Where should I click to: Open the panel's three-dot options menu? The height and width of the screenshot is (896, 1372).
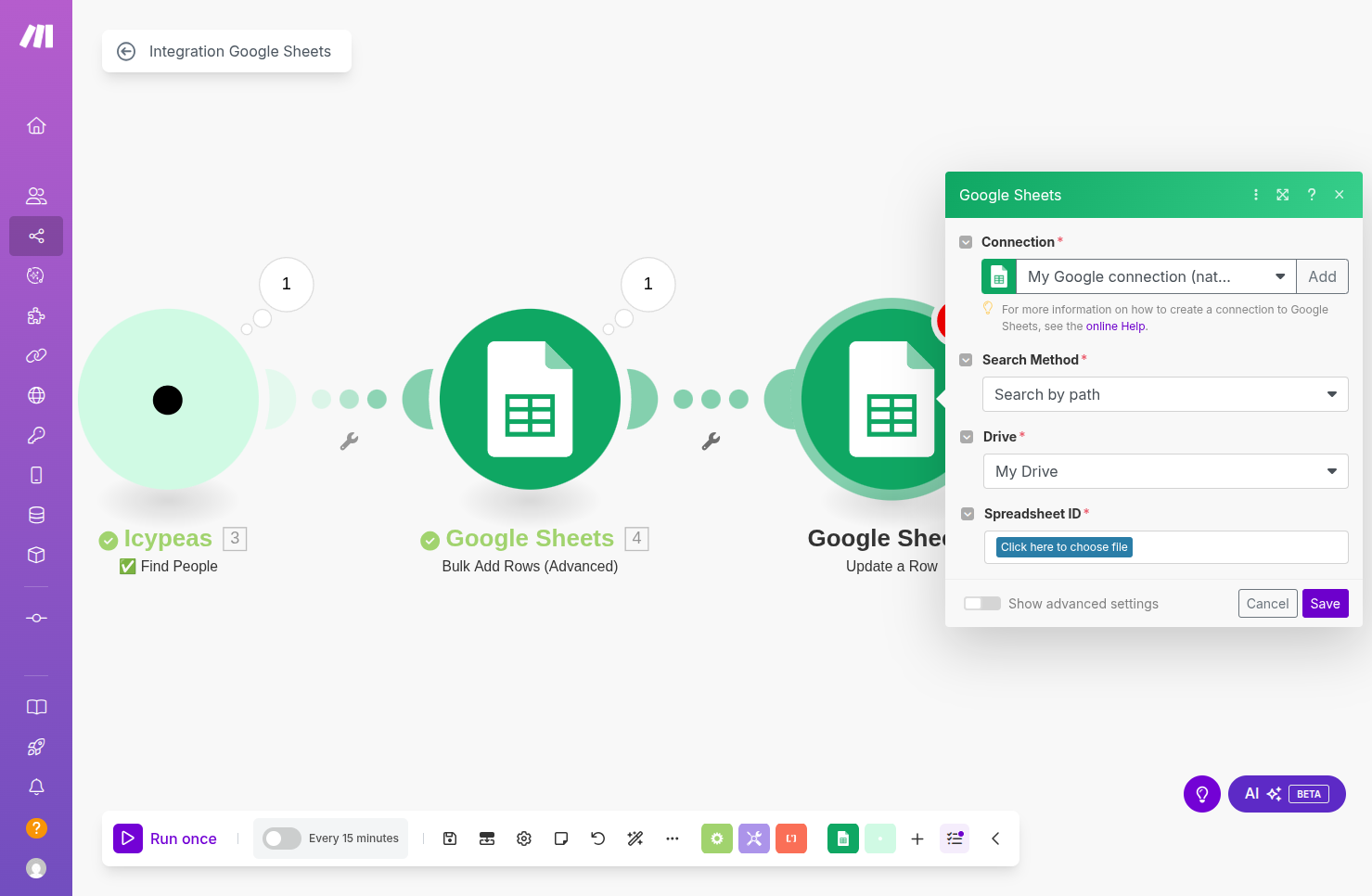pyautogui.click(x=1256, y=195)
